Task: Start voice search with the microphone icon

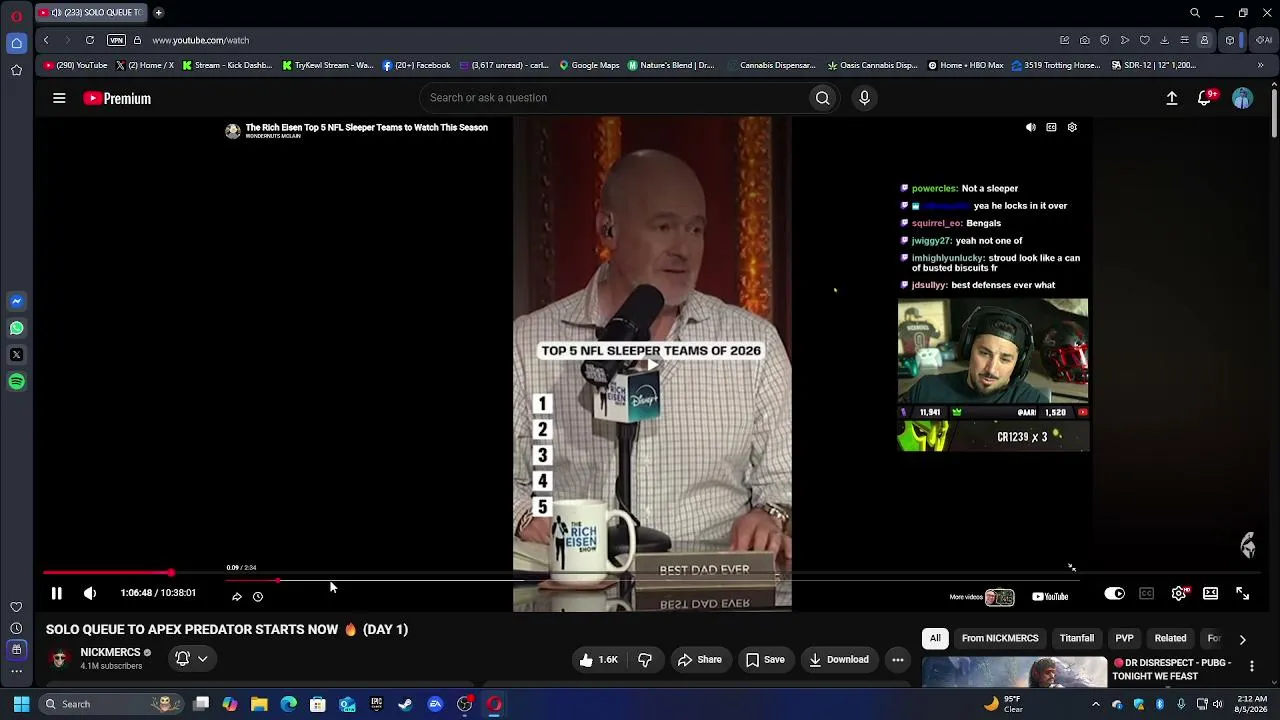Action: (x=865, y=98)
